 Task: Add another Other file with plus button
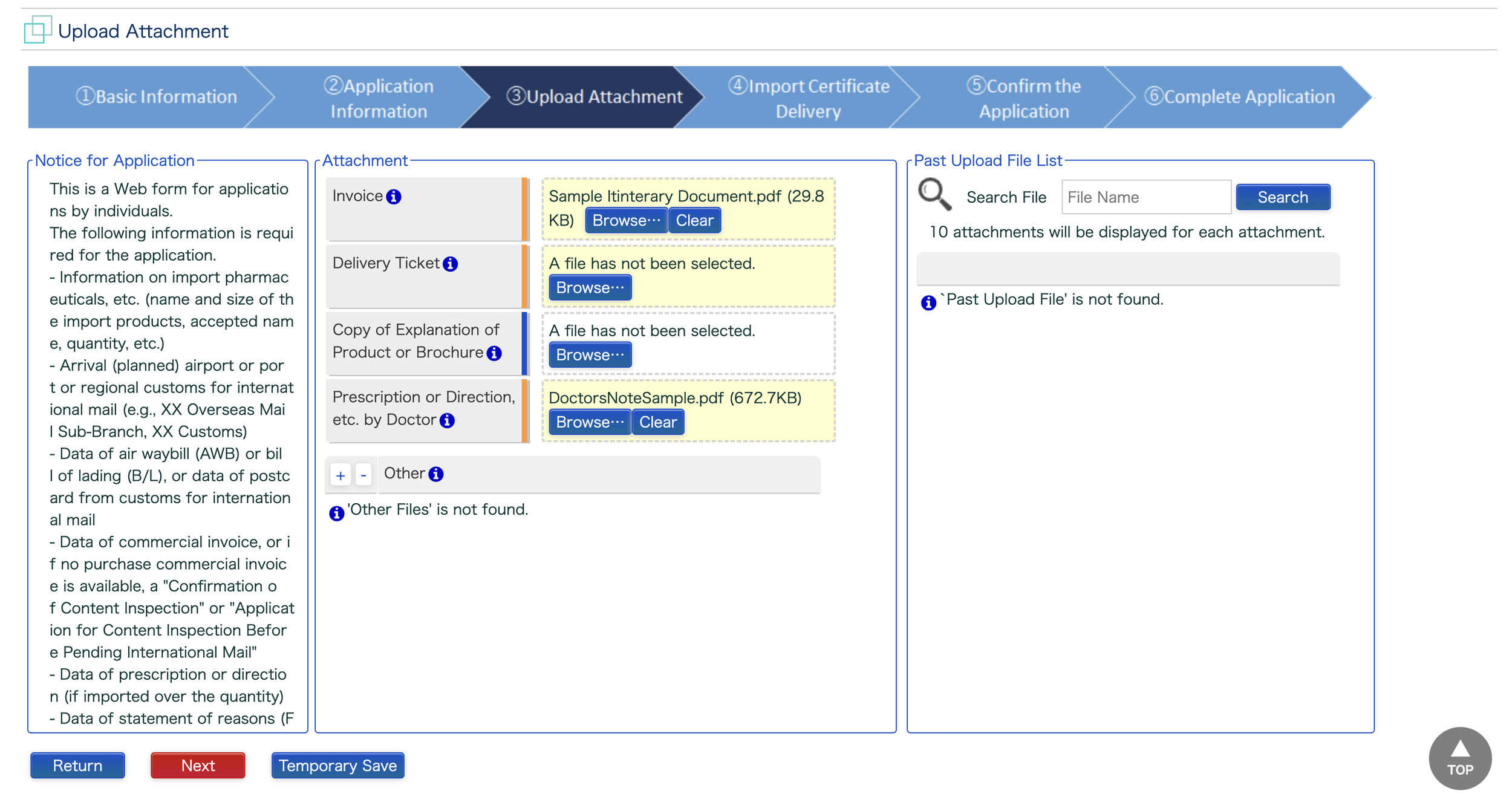click(341, 475)
